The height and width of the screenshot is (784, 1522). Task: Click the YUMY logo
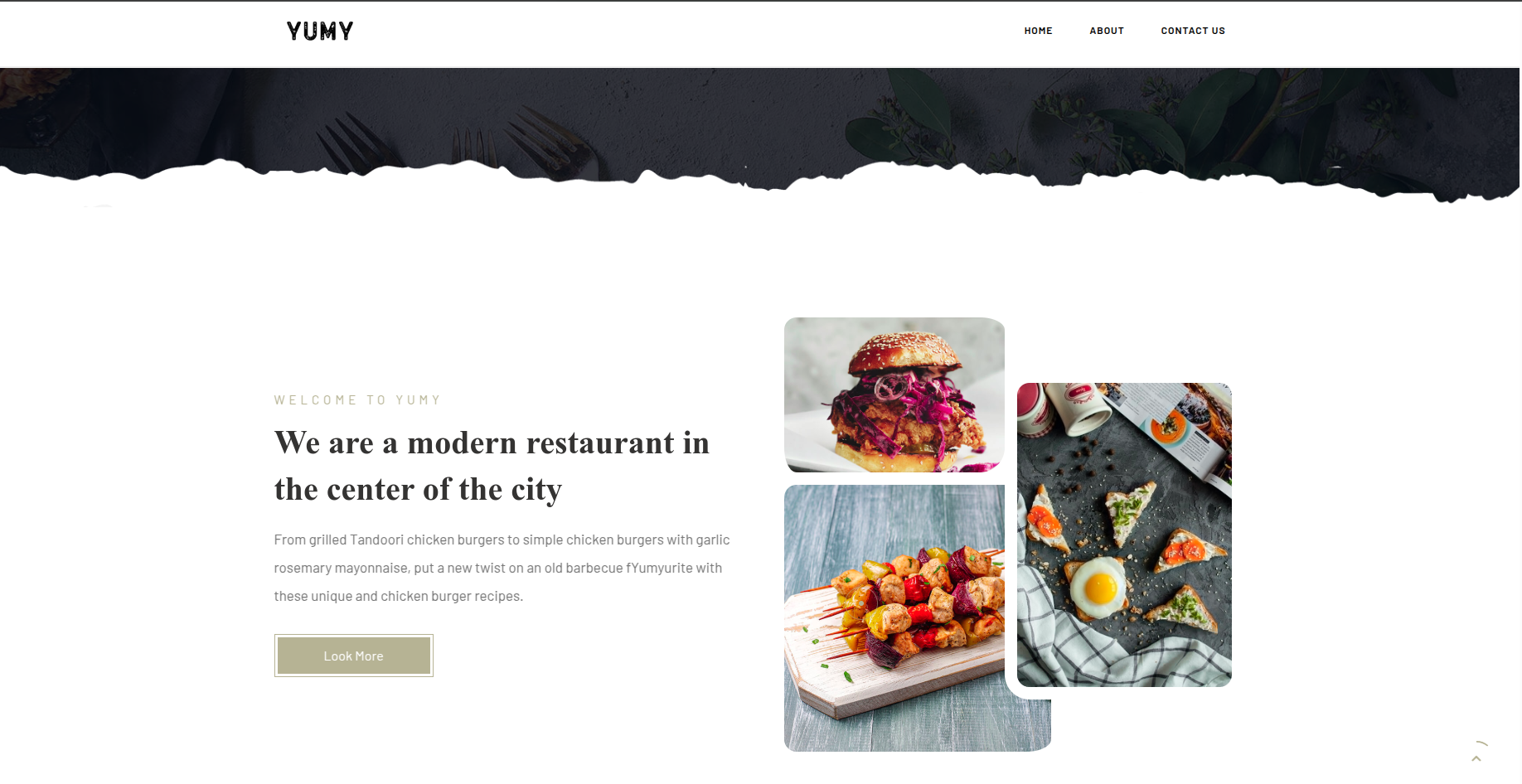pos(320,31)
